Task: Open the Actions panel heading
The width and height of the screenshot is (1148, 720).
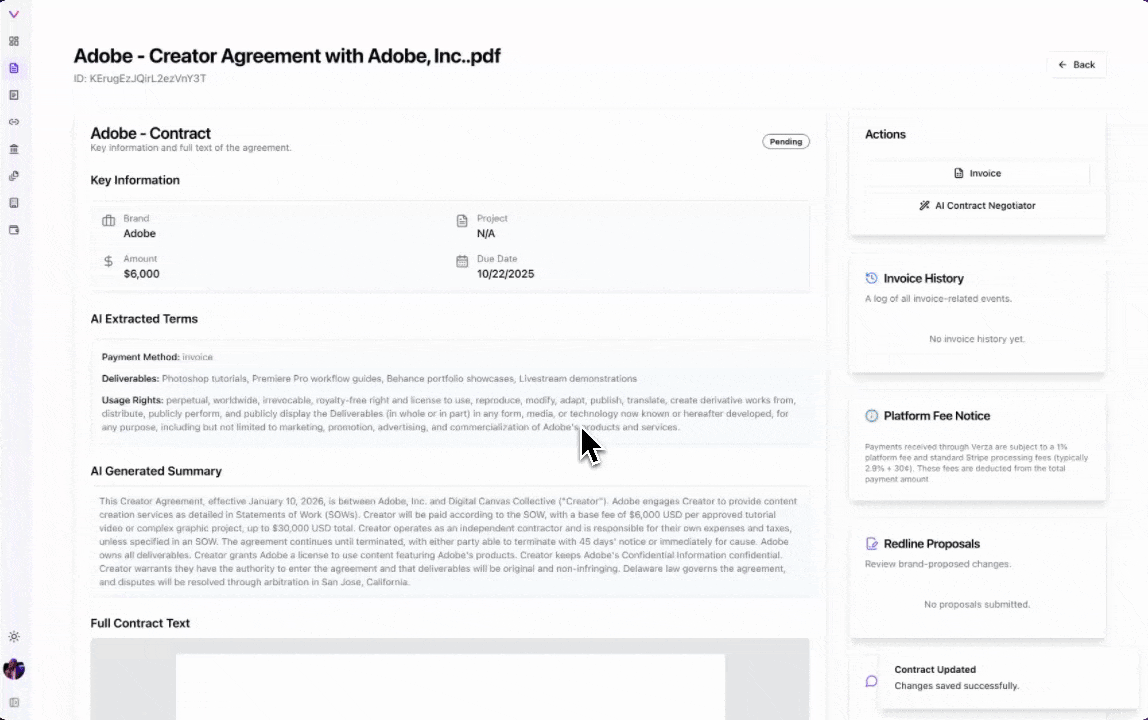Action: (x=885, y=134)
